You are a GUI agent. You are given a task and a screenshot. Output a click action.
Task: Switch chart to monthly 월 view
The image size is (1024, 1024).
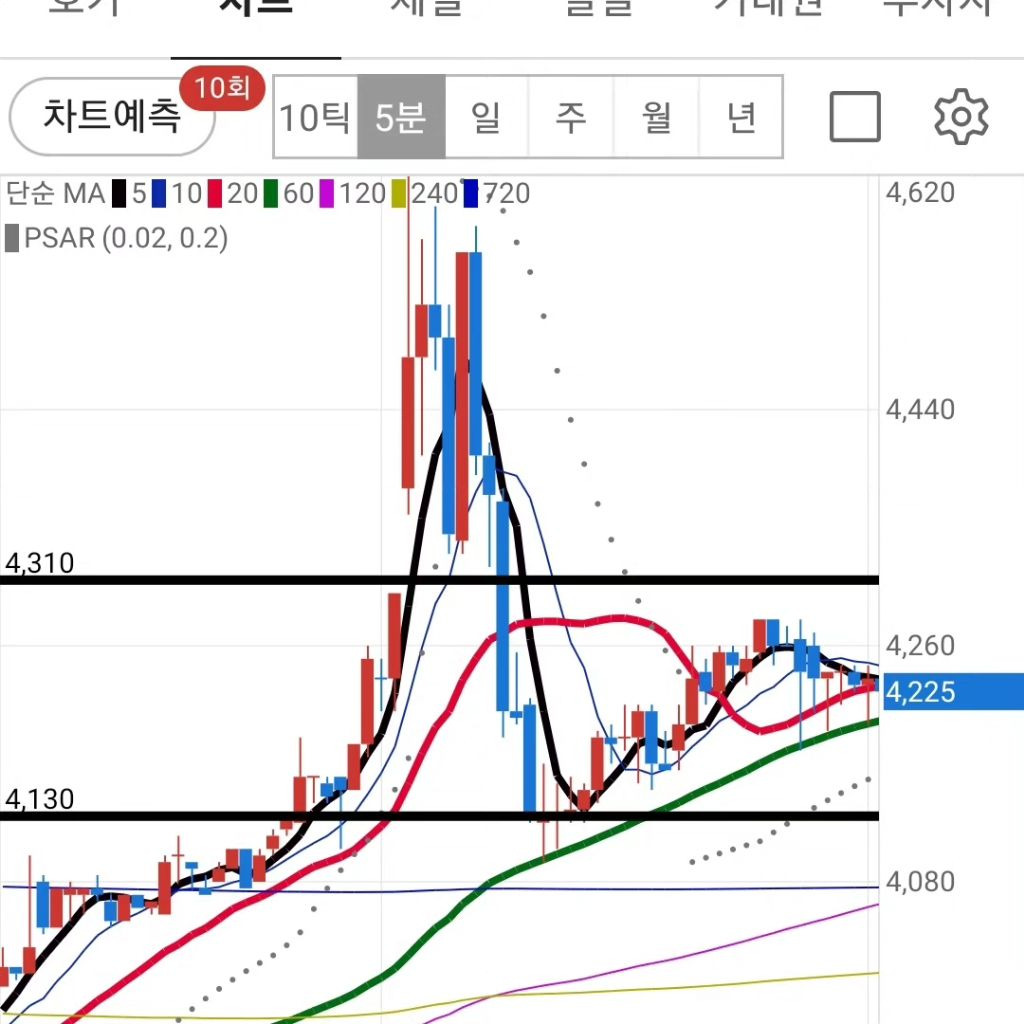(x=656, y=117)
